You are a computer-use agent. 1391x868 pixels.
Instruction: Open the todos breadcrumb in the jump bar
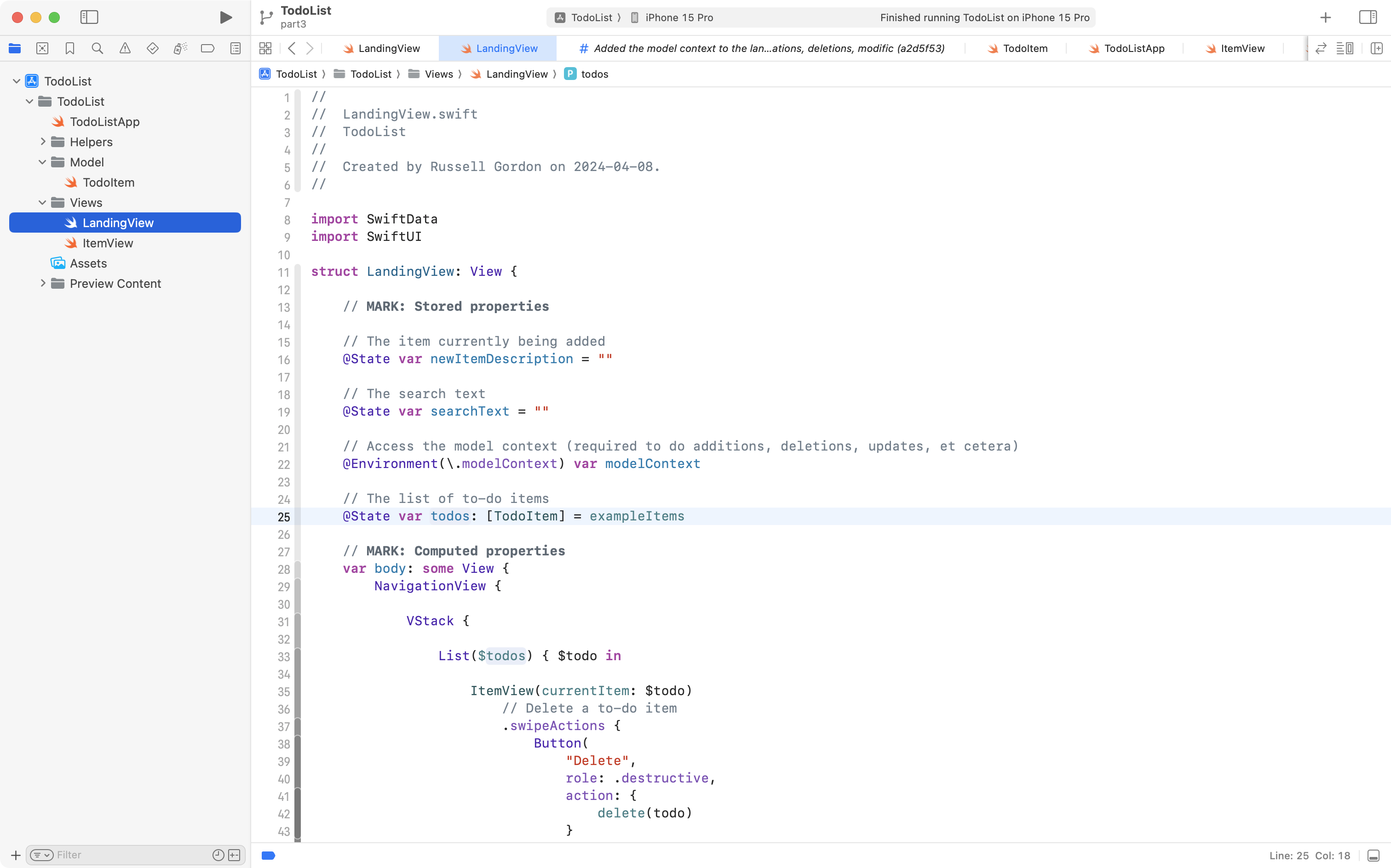point(594,74)
